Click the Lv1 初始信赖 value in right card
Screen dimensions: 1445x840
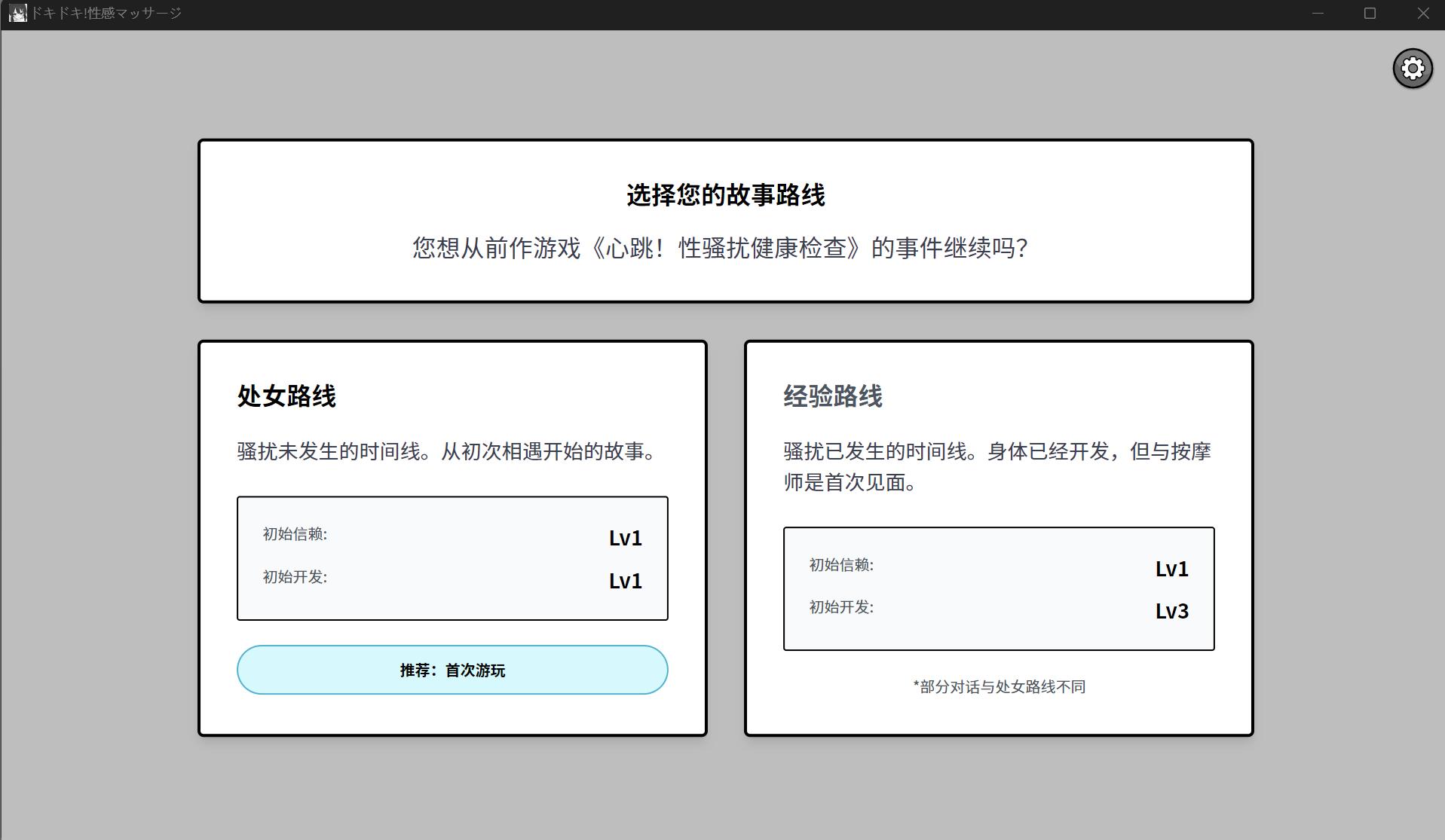(x=1171, y=569)
